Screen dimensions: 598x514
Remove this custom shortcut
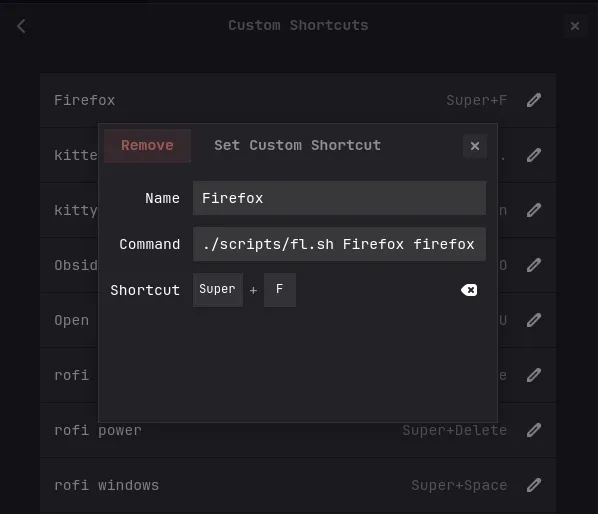click(147, 146)
